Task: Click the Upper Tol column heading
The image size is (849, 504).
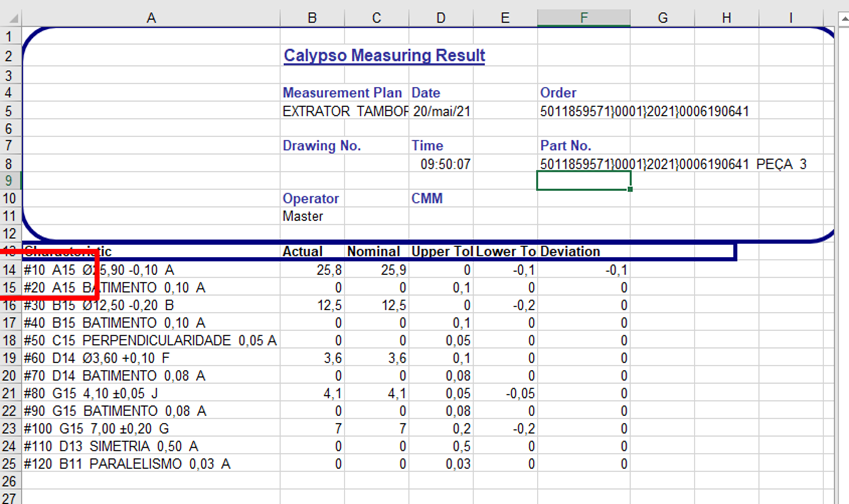Action: 442,252
